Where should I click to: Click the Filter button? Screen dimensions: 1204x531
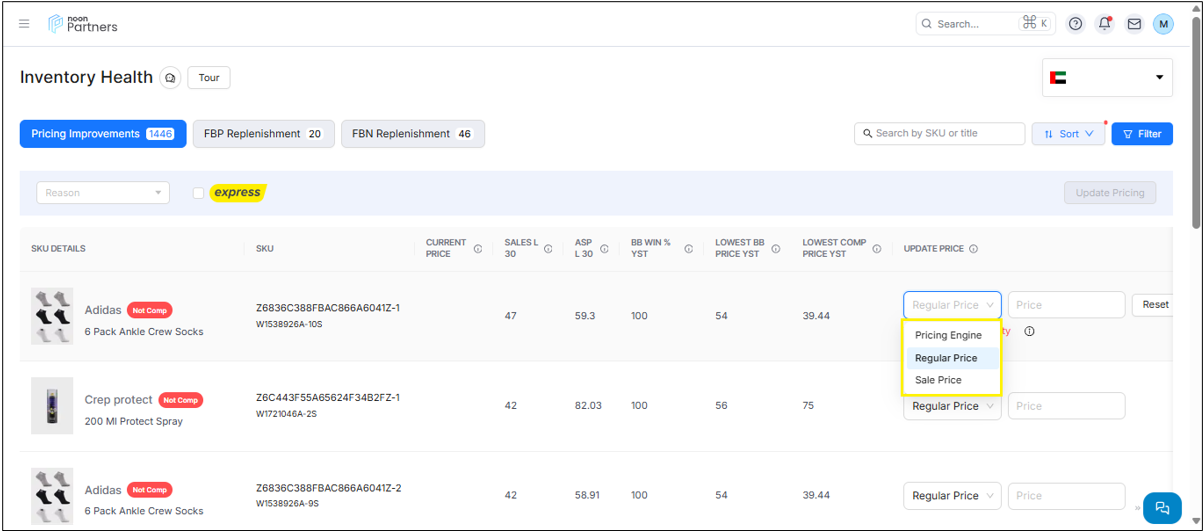(x=1142, y=134)
